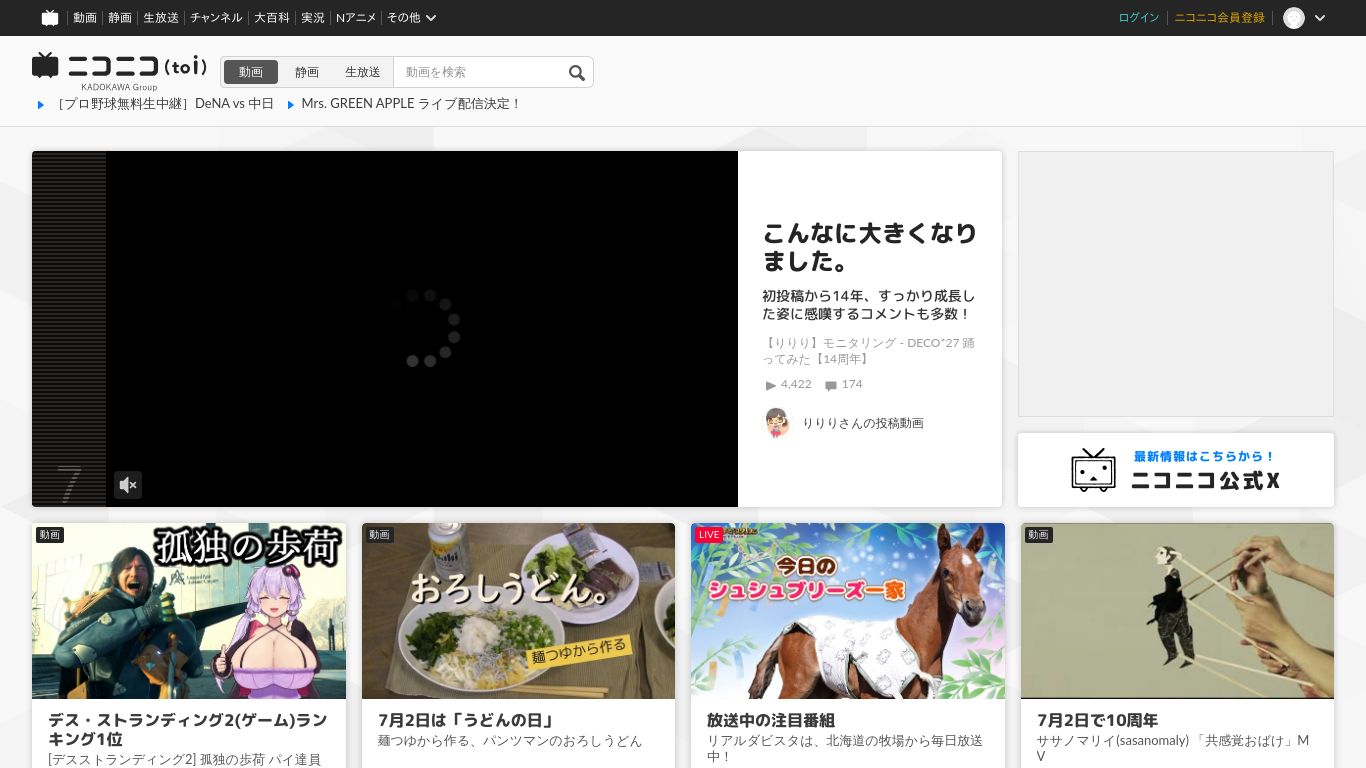Open the シュシュブリーズ一家 live thumbnail

click(848, 611)
